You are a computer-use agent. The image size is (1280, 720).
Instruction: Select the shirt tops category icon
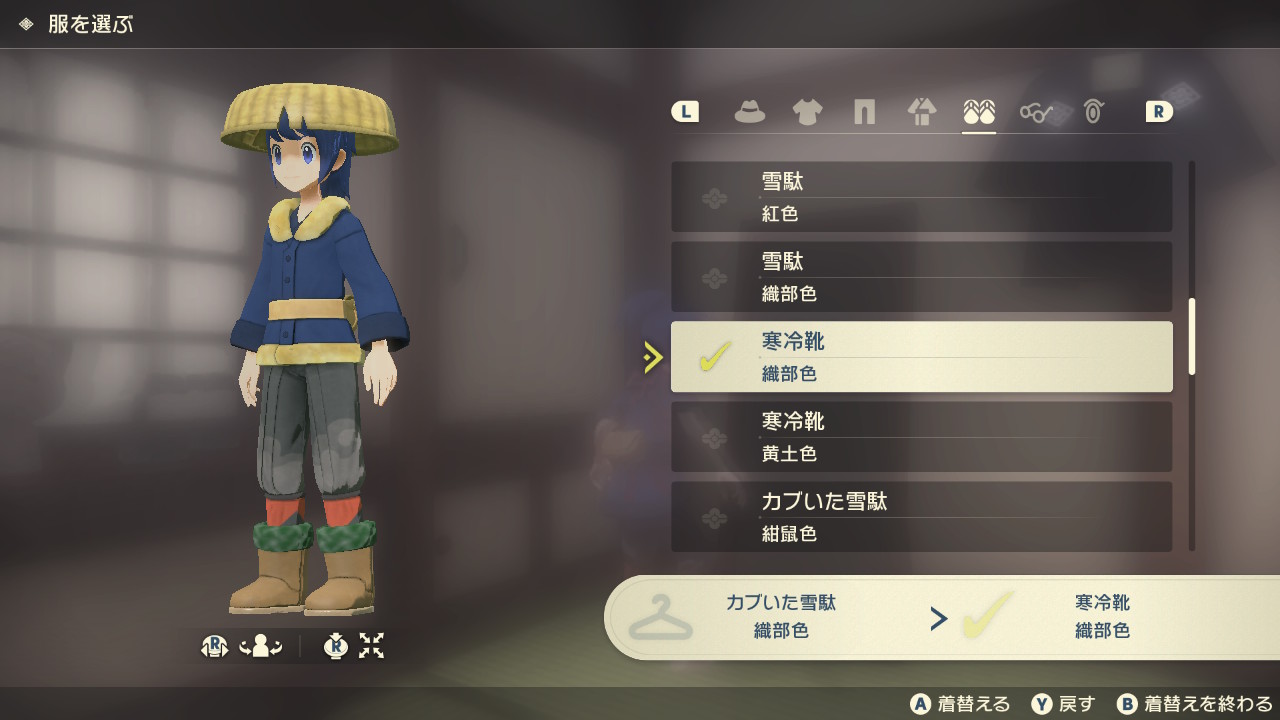[x=807, y=112]
